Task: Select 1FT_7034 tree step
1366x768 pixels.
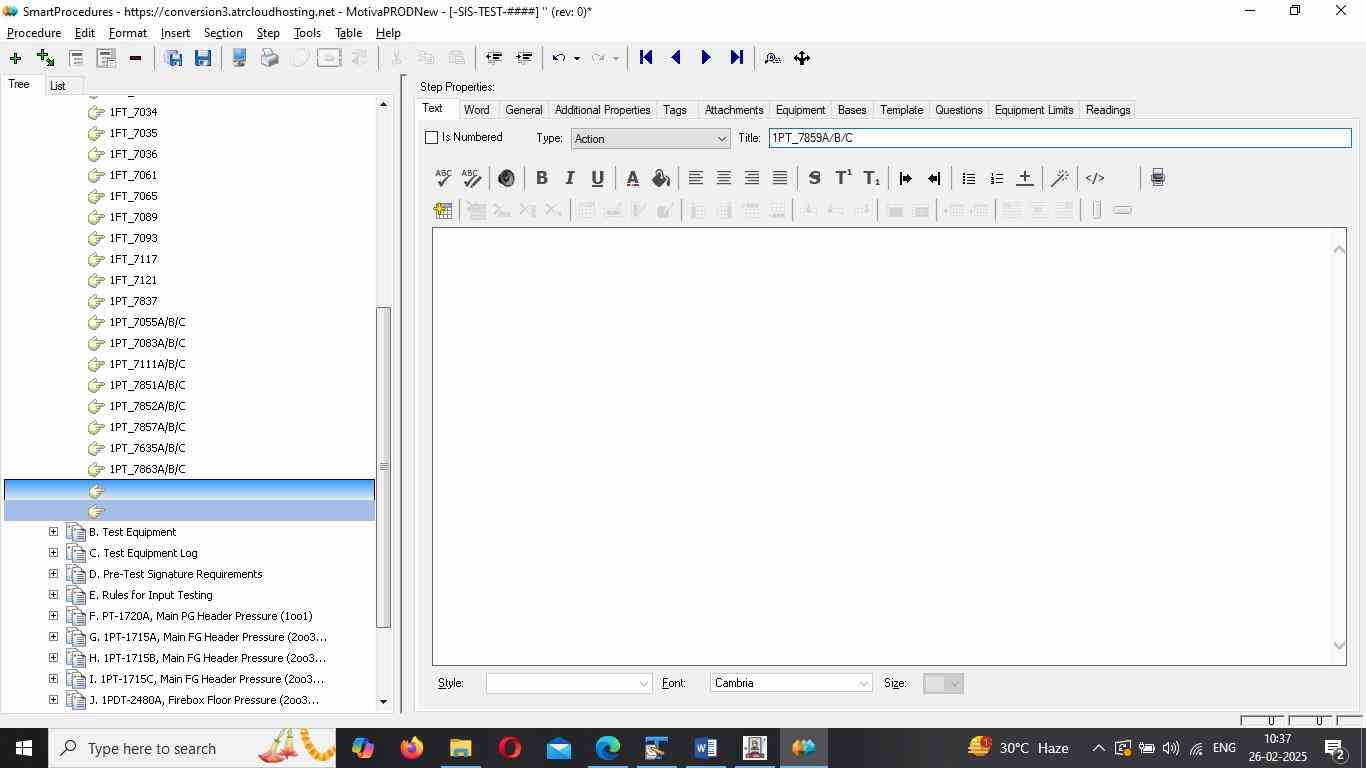Action: click(133, 112)
